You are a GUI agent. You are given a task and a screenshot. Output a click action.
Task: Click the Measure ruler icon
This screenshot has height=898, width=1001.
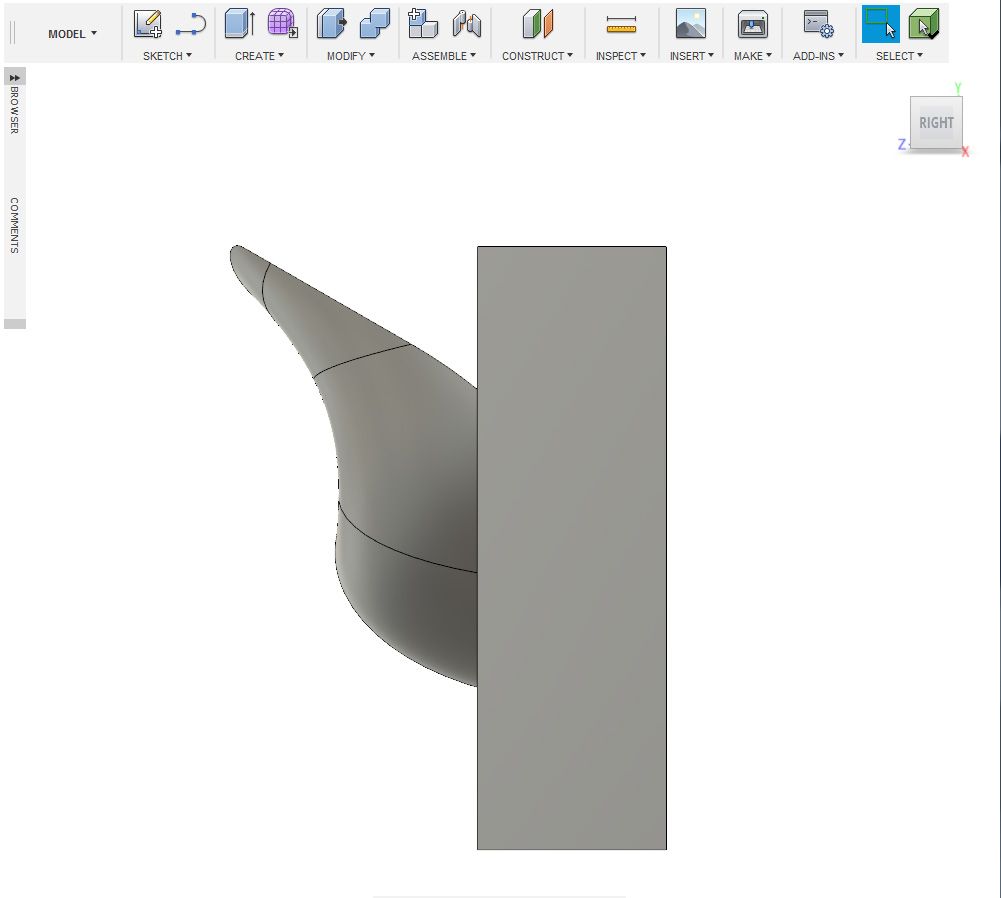tap(621, 25)
